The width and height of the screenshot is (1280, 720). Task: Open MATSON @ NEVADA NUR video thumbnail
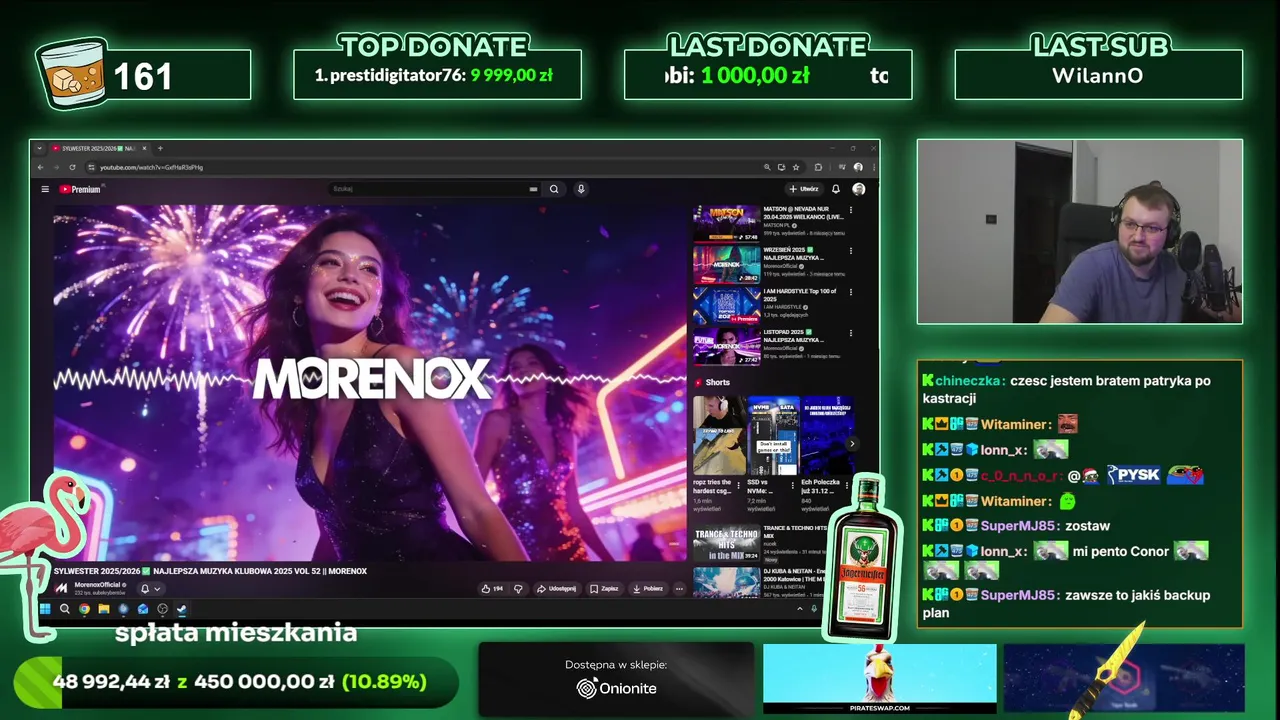pyautogui.click(x=727, y=223)
